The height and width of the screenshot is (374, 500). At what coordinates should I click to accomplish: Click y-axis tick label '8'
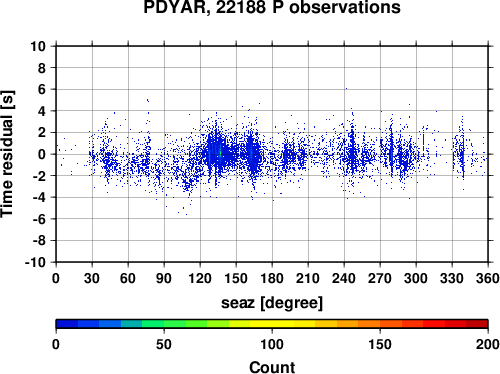tap(41, 68)
